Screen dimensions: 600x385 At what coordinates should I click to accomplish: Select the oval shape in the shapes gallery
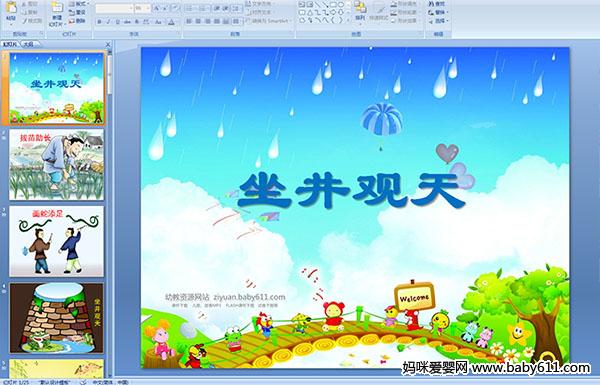click(341, 4)
